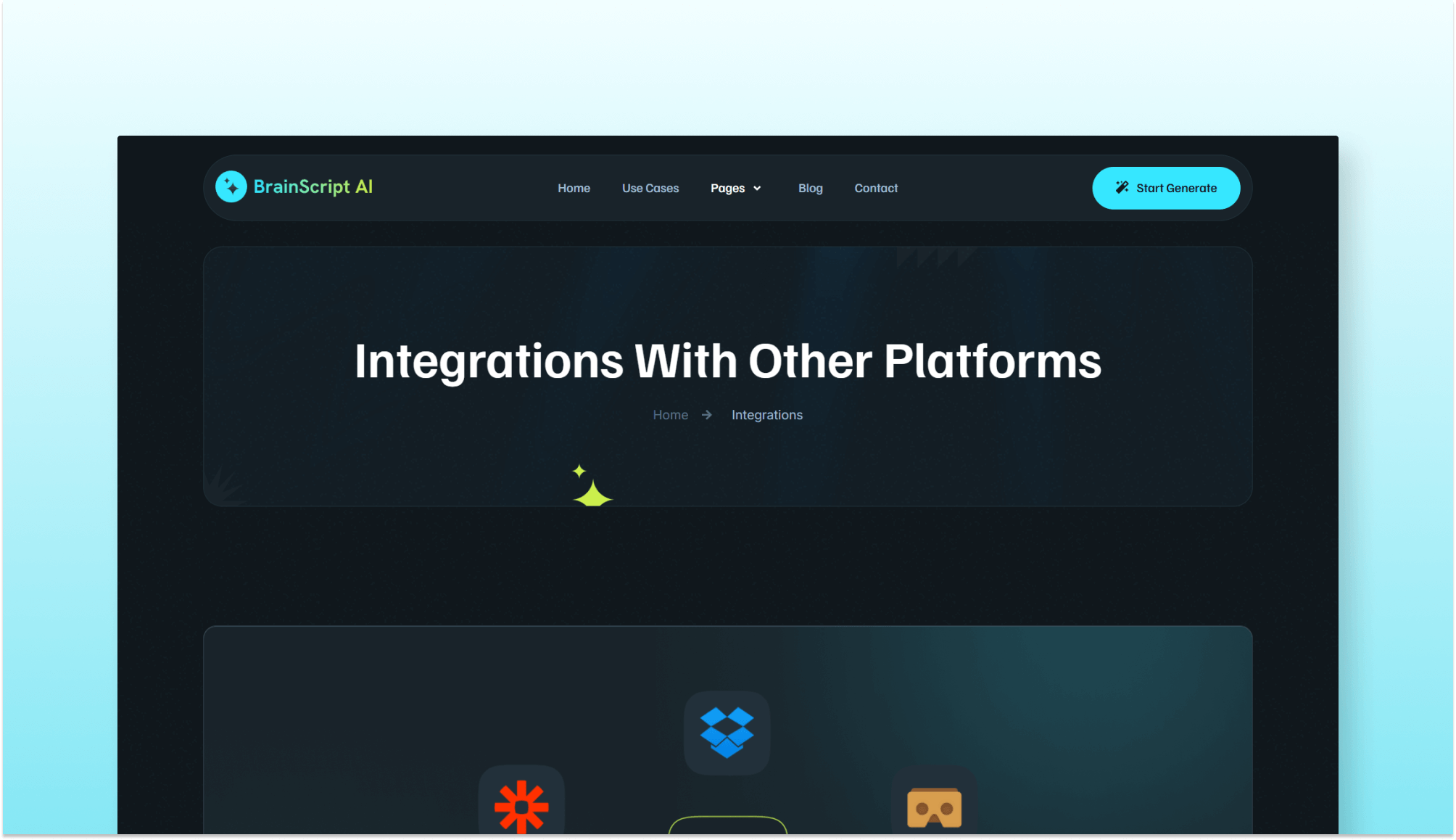Go to Use Cases page
Screen dimensions: 1456x840
(x=650, y=188)
